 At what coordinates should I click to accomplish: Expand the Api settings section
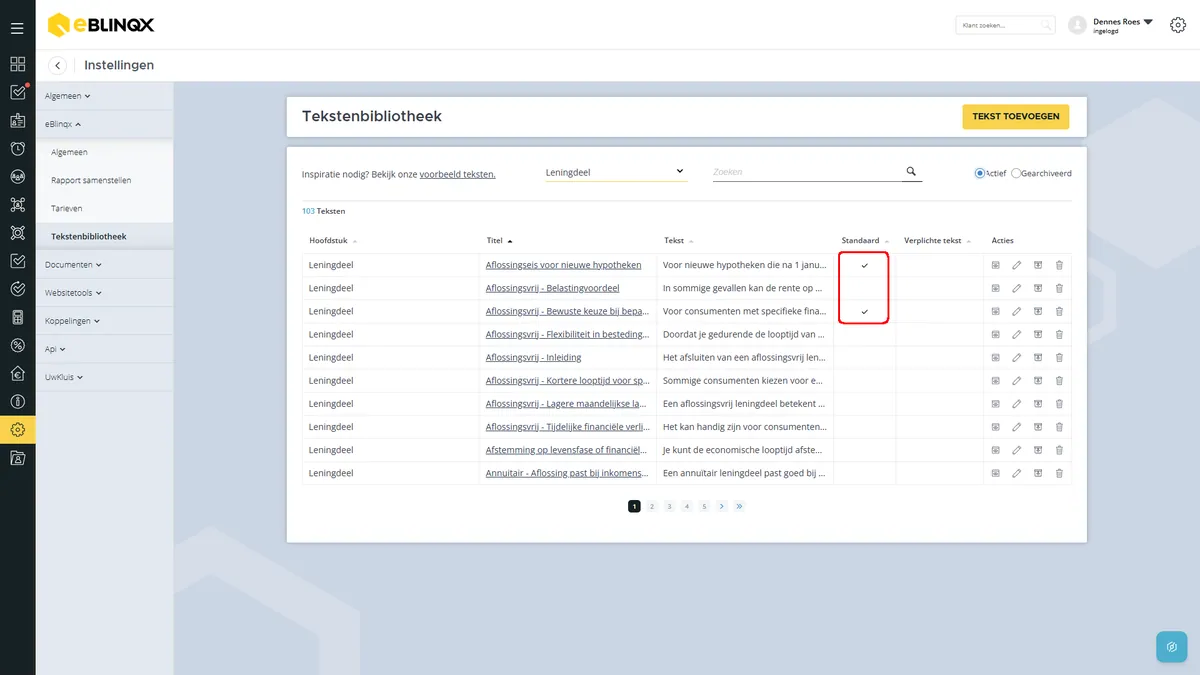point(104,349)
